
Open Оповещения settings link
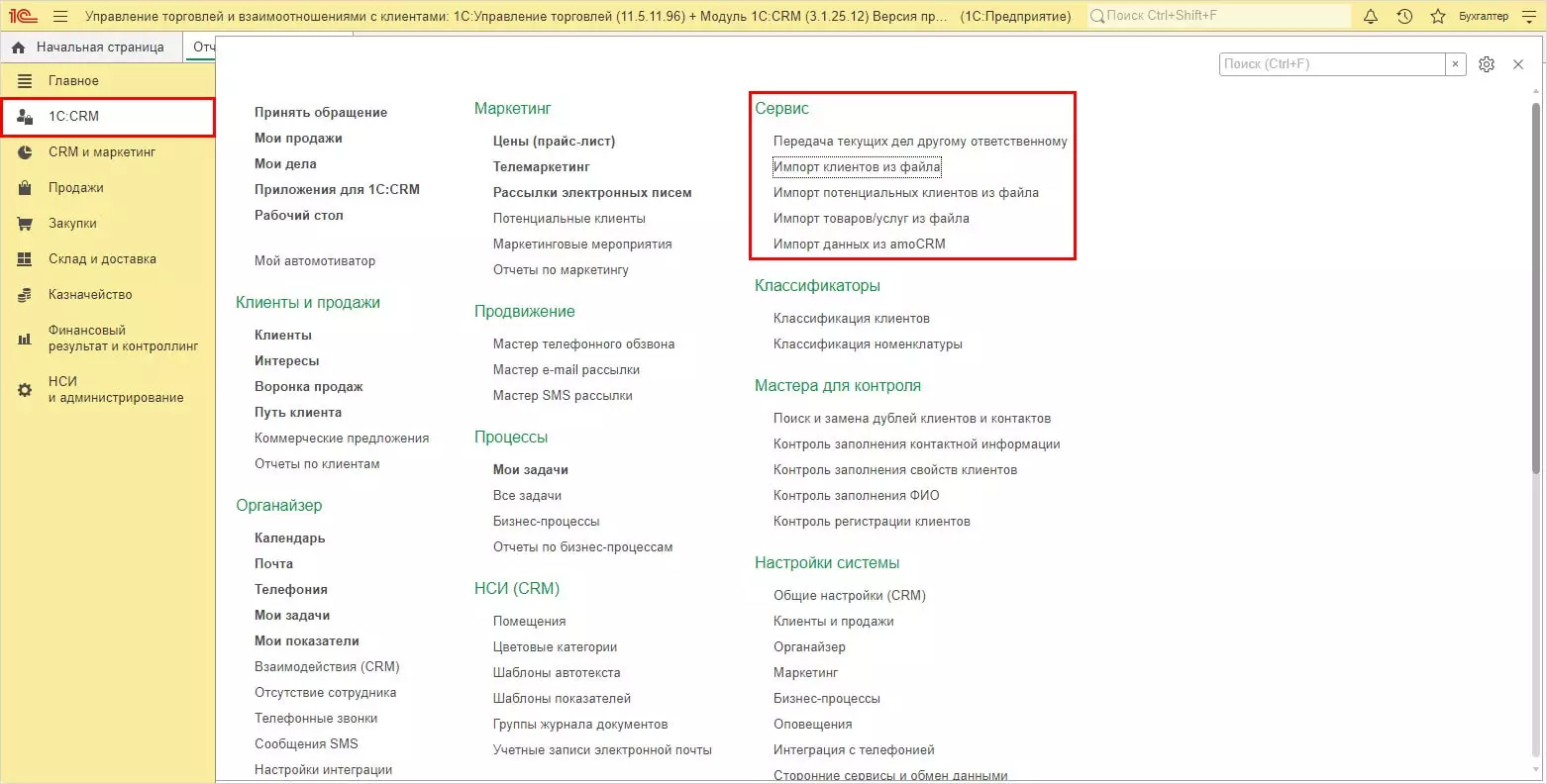(x=813, y=725)
